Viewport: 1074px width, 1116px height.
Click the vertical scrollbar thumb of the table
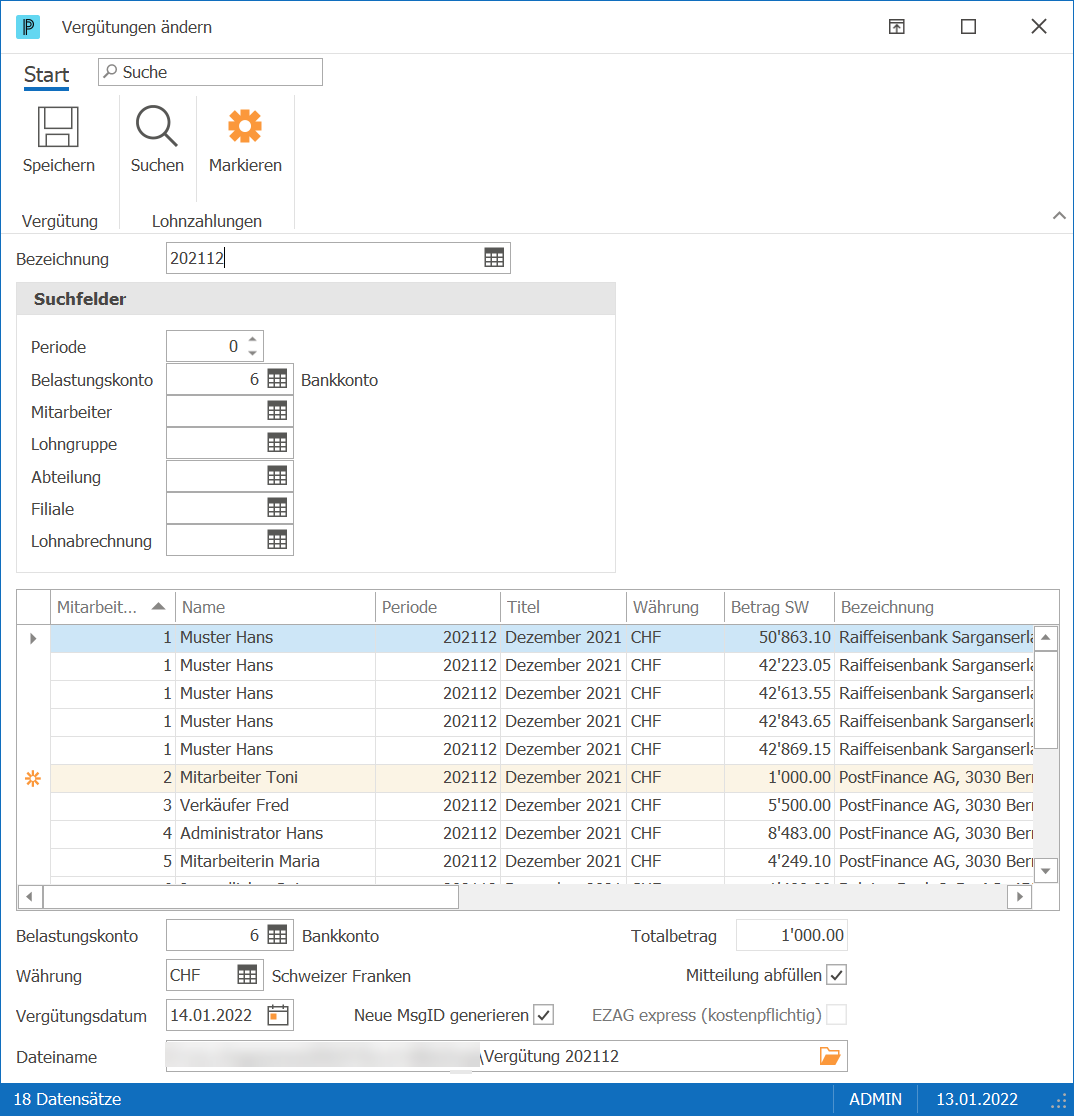(x=1046, y=698)
